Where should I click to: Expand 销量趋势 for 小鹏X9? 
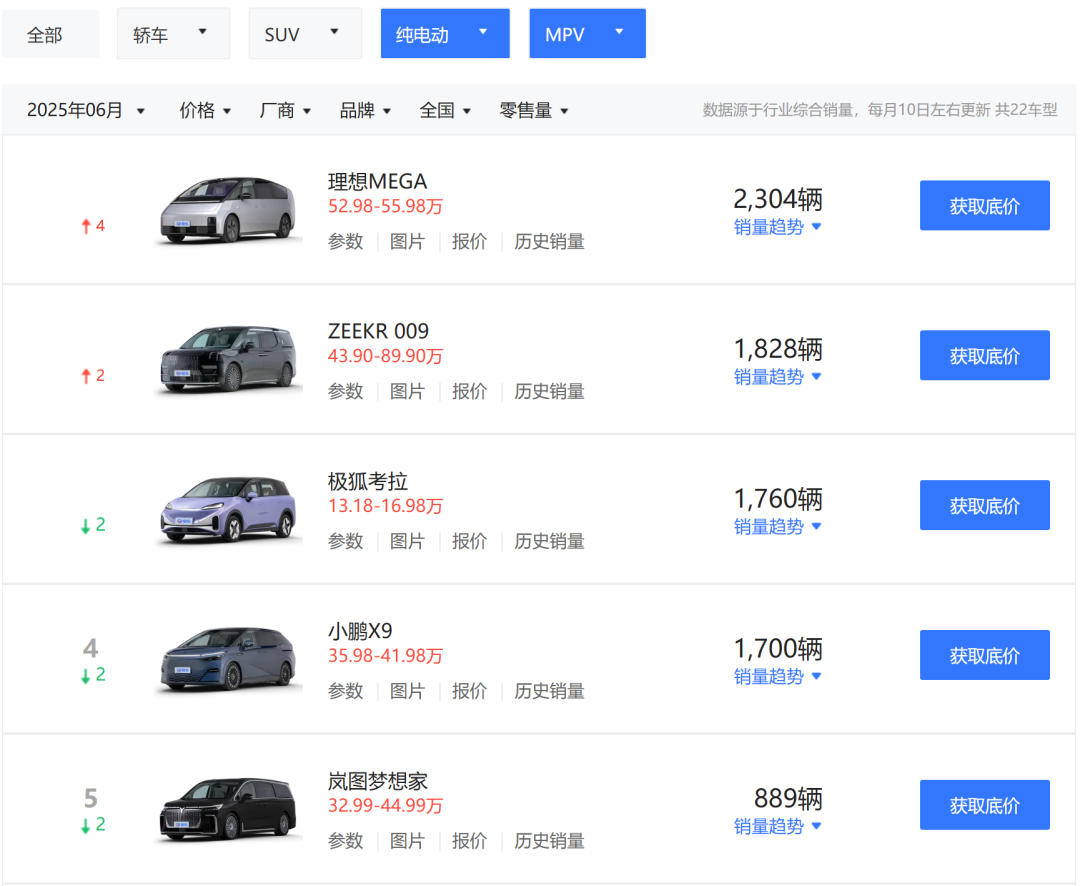pos(778,677)
